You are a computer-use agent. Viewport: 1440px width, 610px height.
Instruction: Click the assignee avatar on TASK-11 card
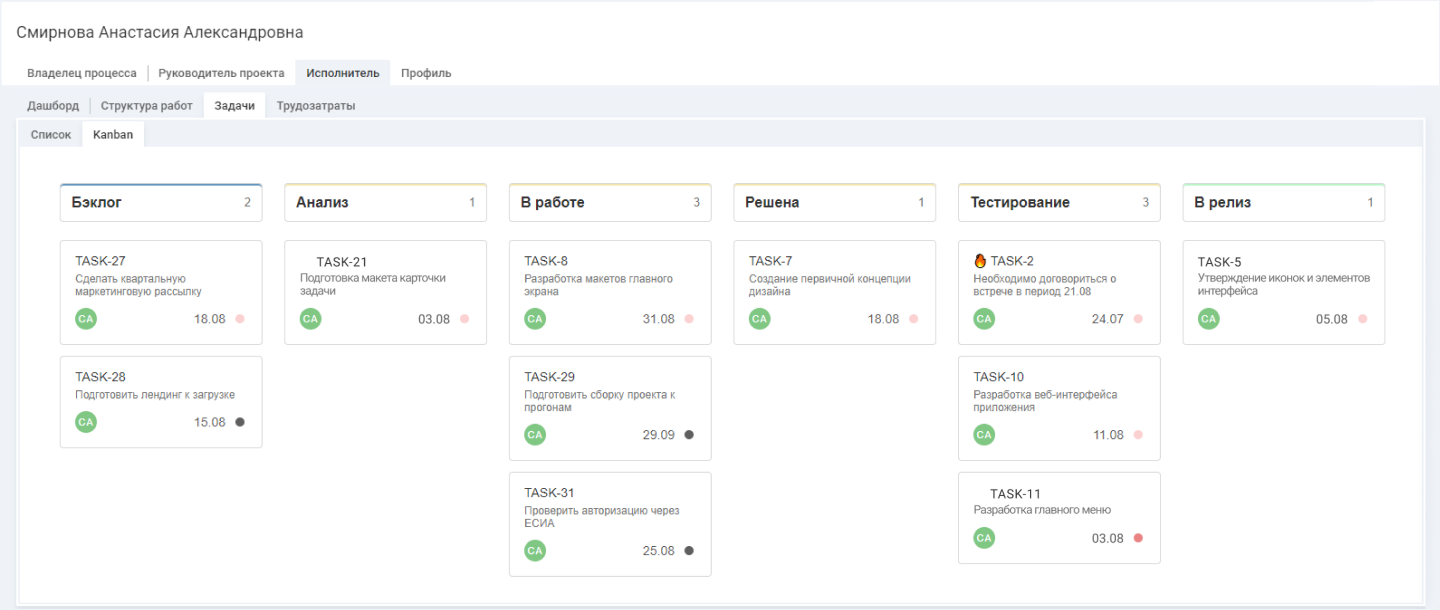[984, 538]
